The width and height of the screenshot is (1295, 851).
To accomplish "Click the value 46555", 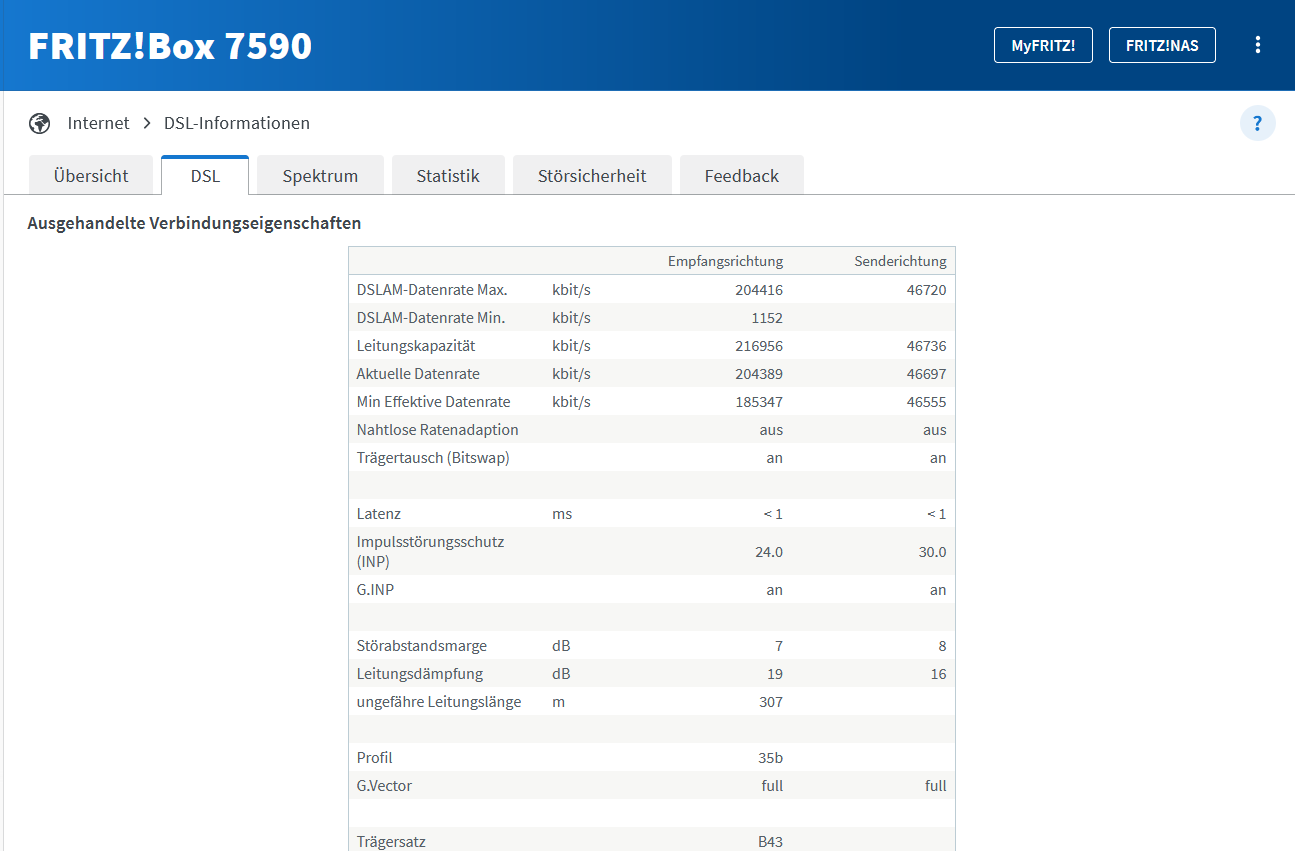I will click(x=925, y=402).
